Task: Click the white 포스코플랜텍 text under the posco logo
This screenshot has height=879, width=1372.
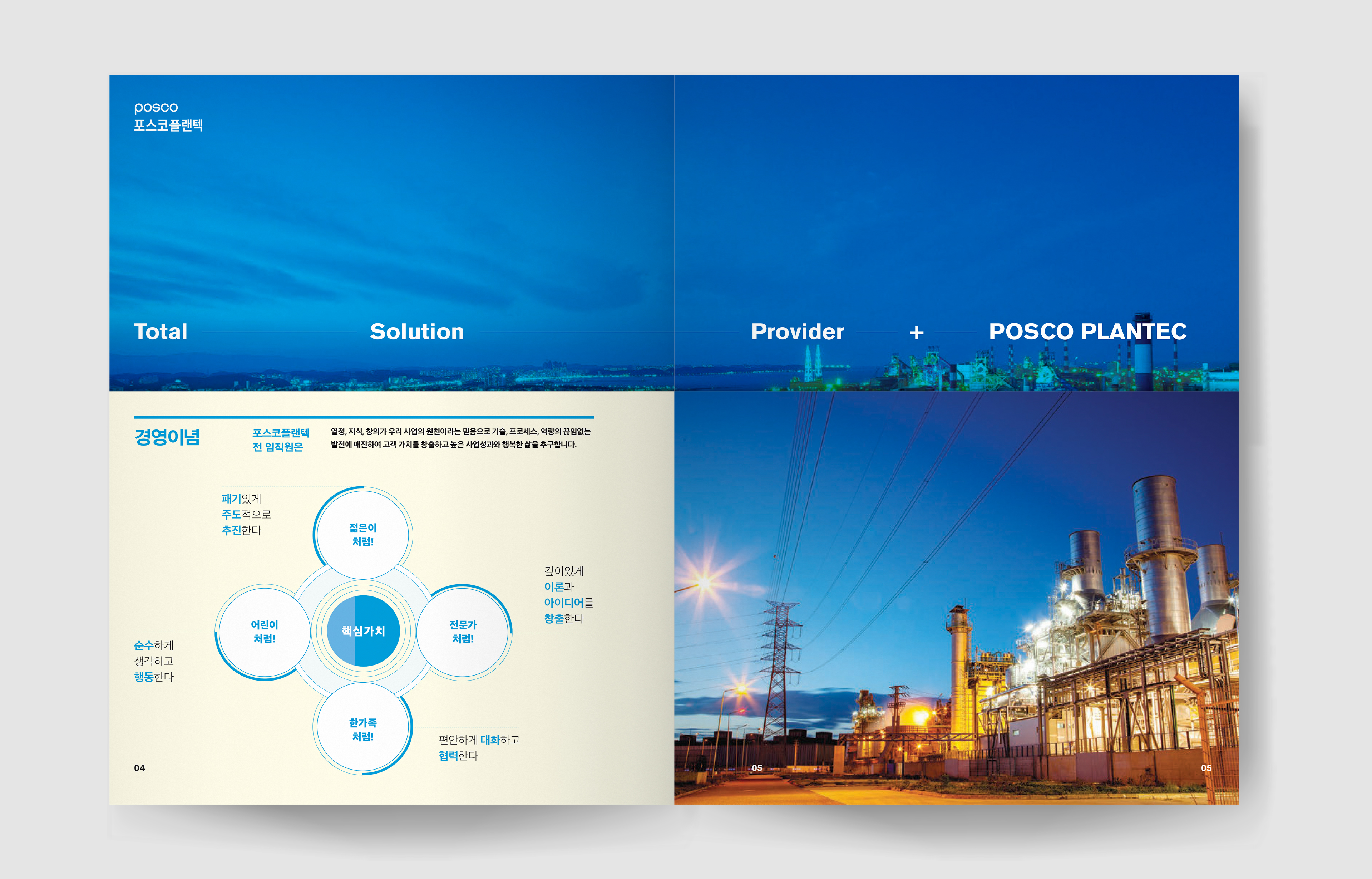Action: click(x=168, y=126)
